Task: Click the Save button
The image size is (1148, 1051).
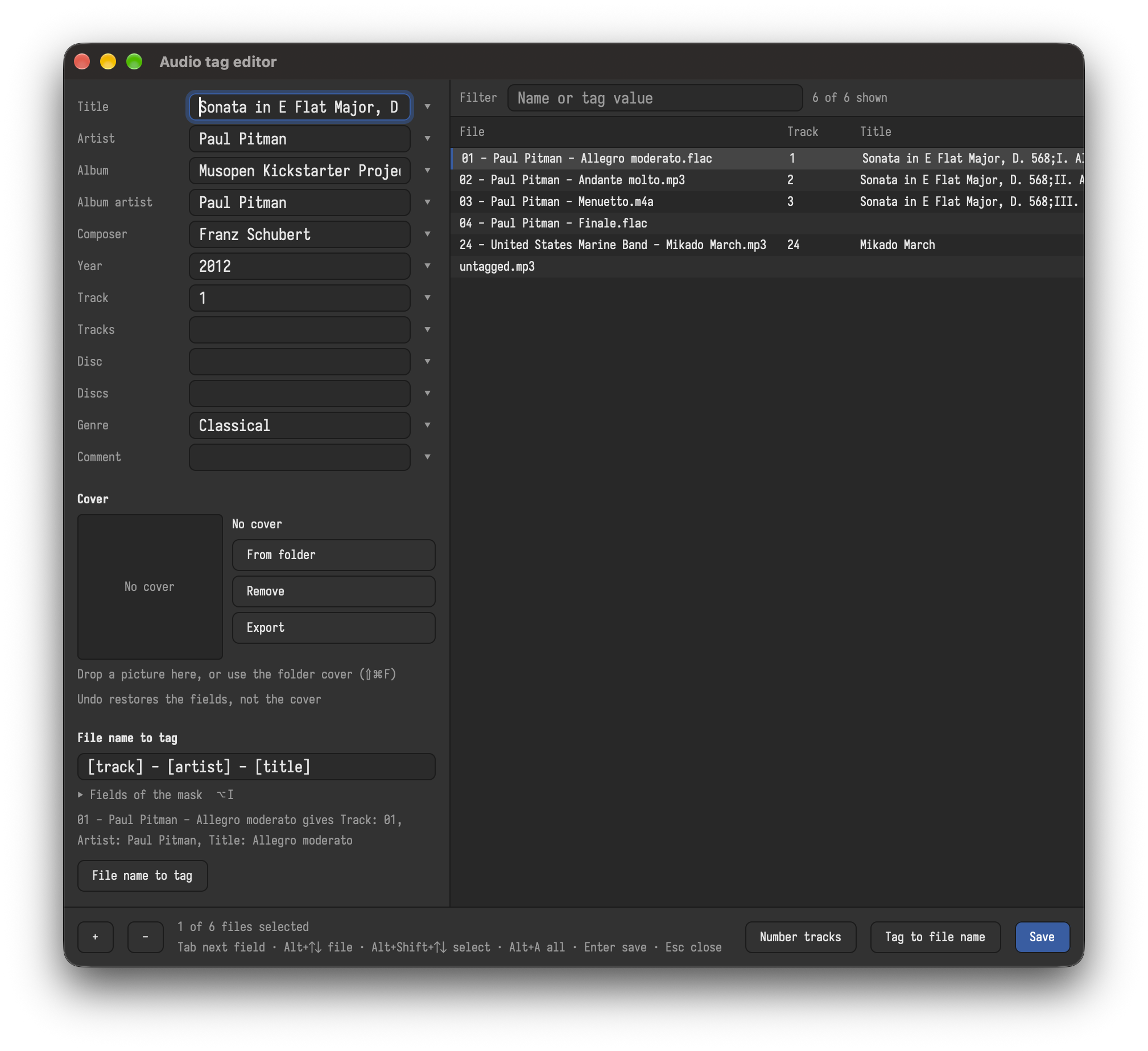Action: coord(1042,937)
